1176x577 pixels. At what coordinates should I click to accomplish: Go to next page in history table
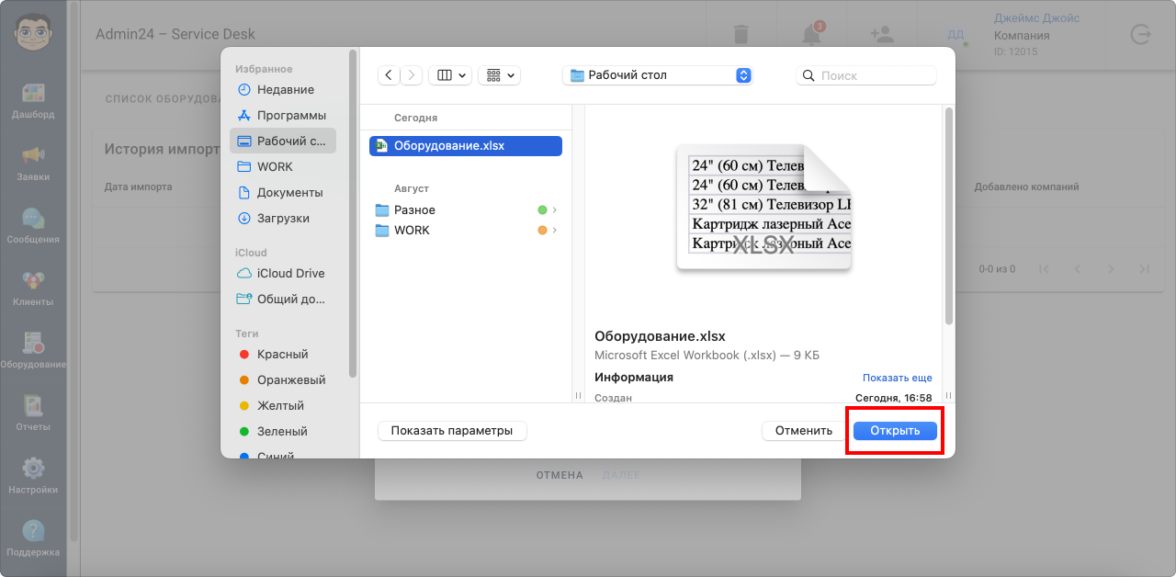tap(1111, 269)
